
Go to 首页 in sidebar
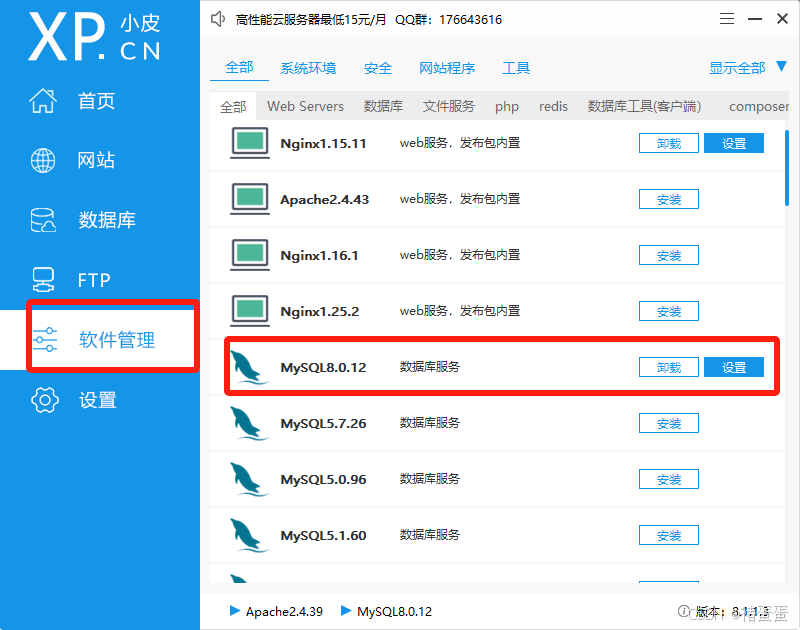coord(96,100)
